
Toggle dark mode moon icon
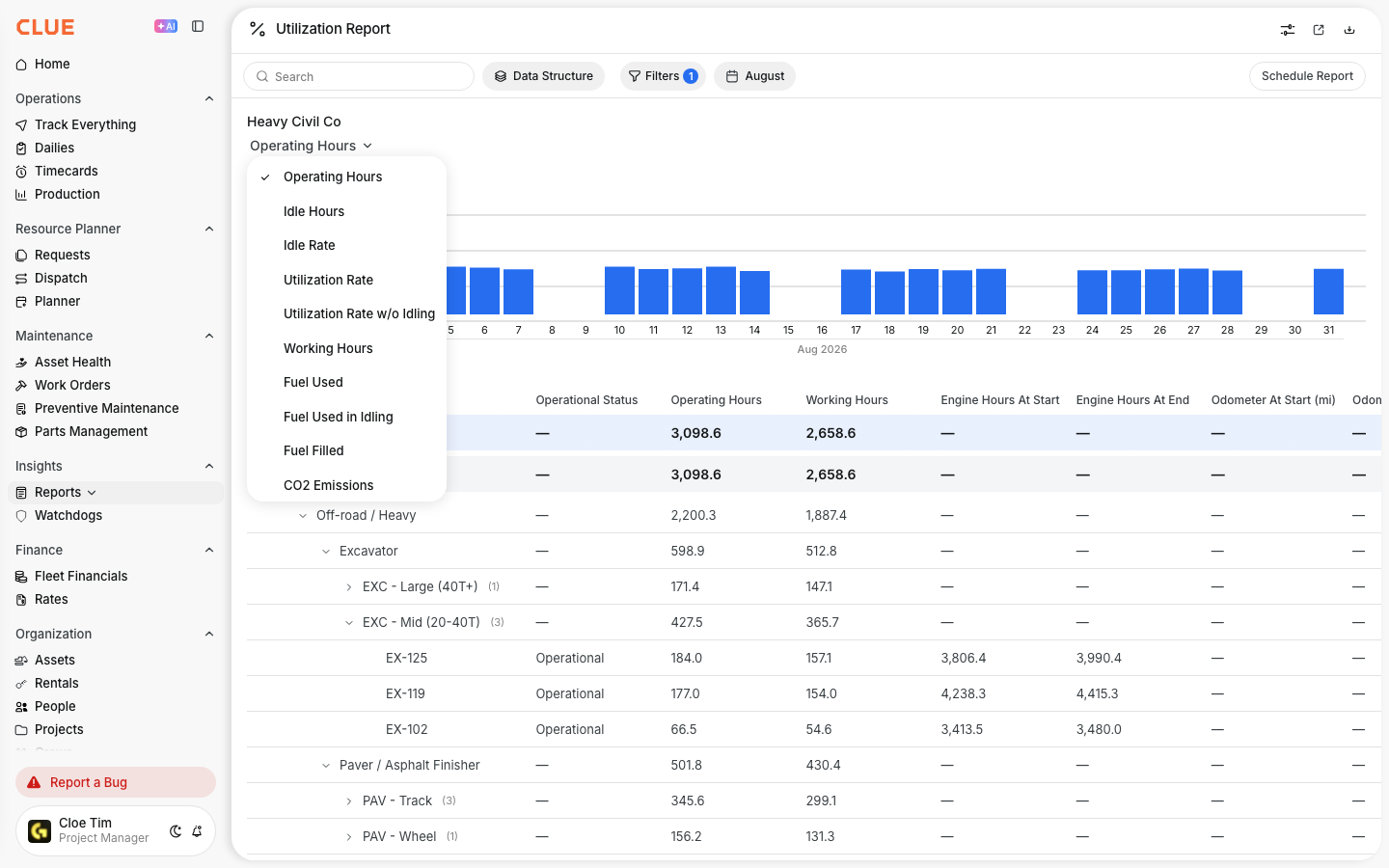176,831
